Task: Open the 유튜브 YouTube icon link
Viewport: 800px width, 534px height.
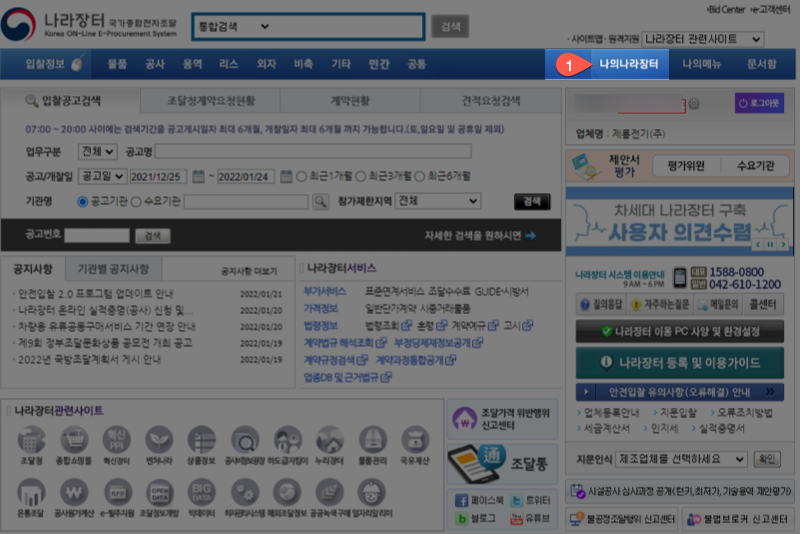Action: point(516,519)
